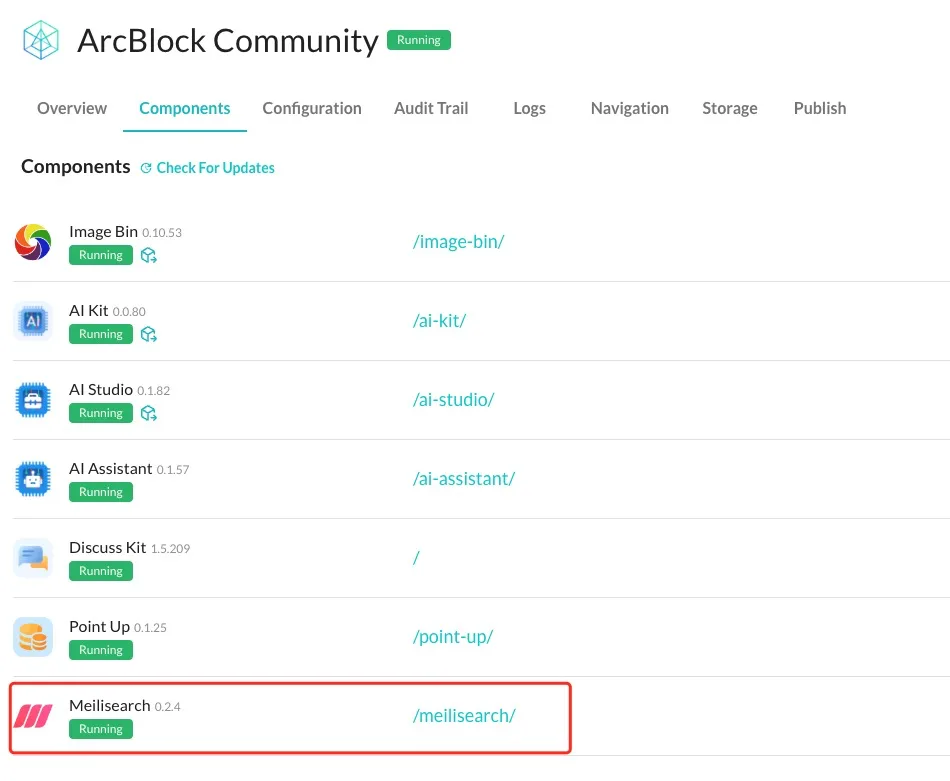Click the Running badge beside ArcBlock Community title
Screen dimensions: 950x781
(419, 40)
